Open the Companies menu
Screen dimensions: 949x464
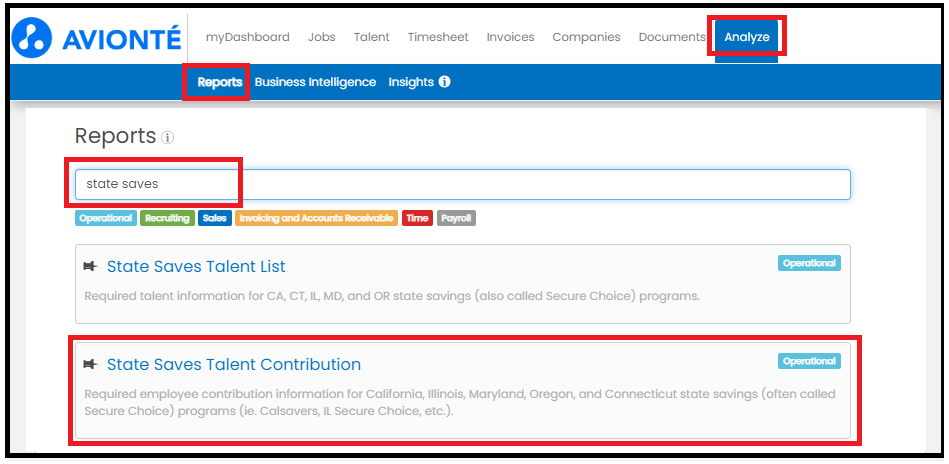[586, 37]
